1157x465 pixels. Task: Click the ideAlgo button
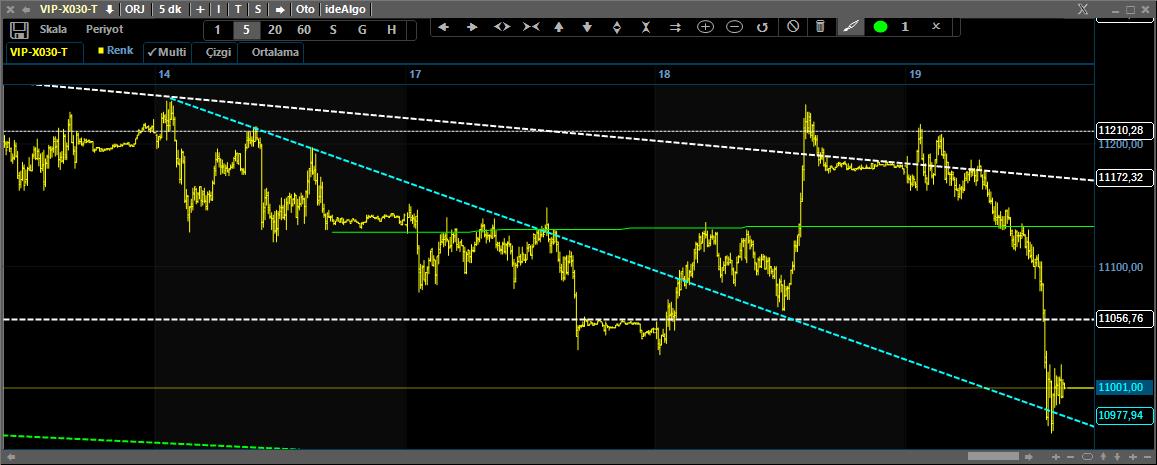point(346,8)
